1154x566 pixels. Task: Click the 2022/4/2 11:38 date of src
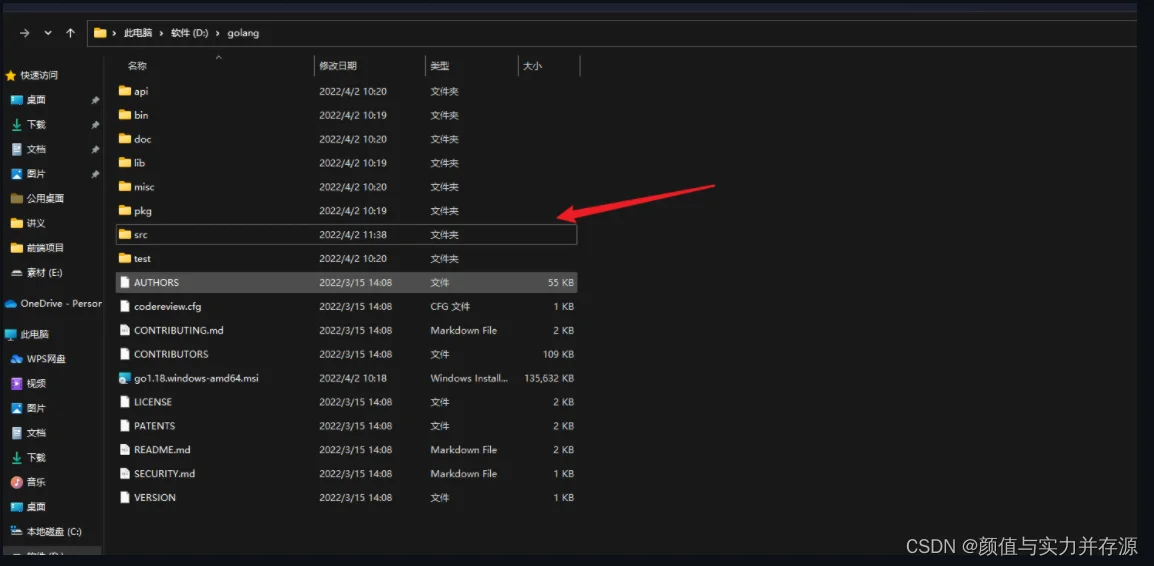tap(353, 235)
